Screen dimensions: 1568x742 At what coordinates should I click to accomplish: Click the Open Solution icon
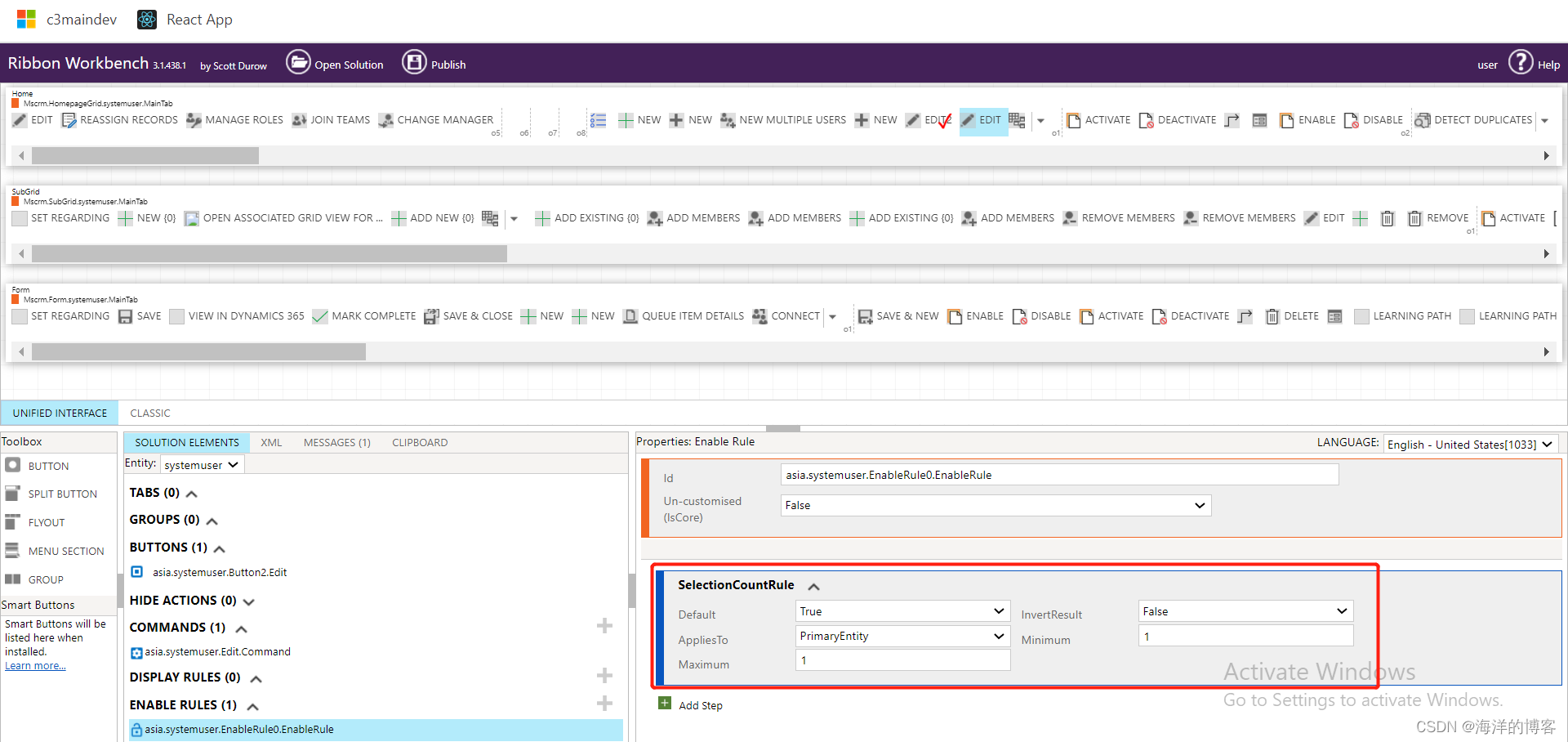[x=298, y=62]
